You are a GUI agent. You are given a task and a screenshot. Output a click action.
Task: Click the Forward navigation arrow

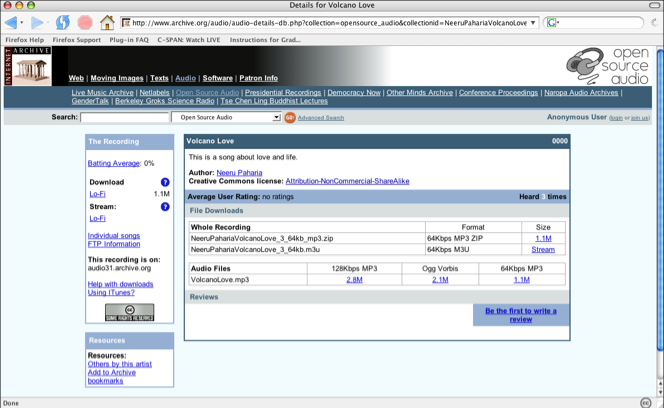tap(37, 22)
